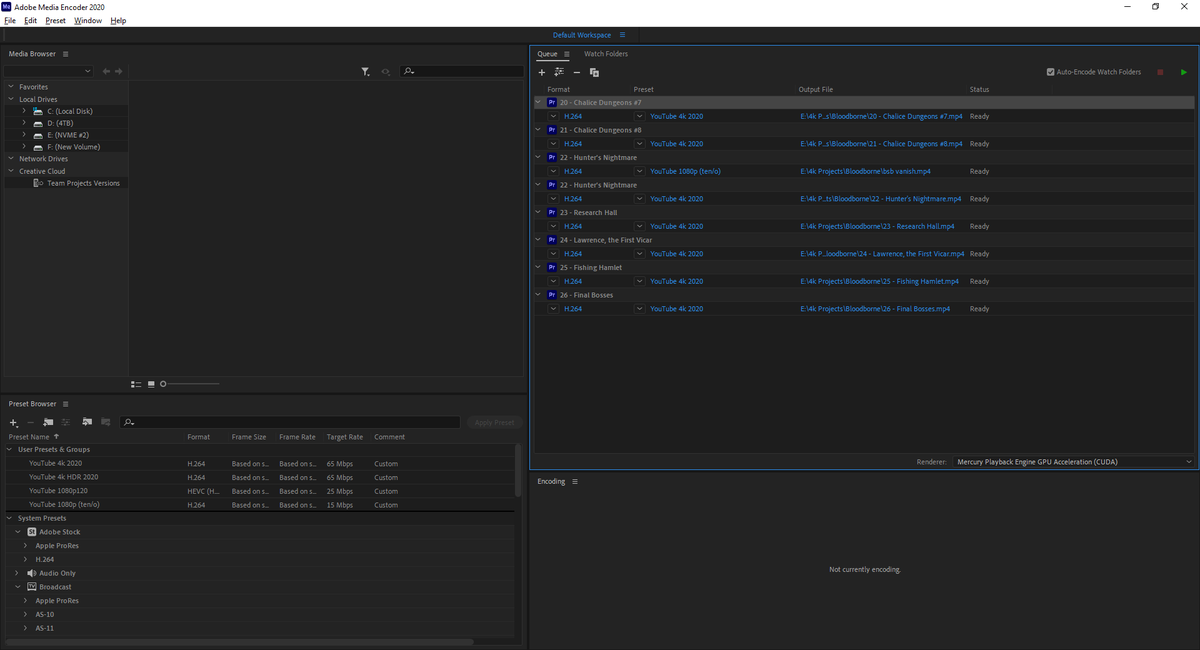Switch Media Browser to list view
The image size is (1200, 650).
pos(137,384)
